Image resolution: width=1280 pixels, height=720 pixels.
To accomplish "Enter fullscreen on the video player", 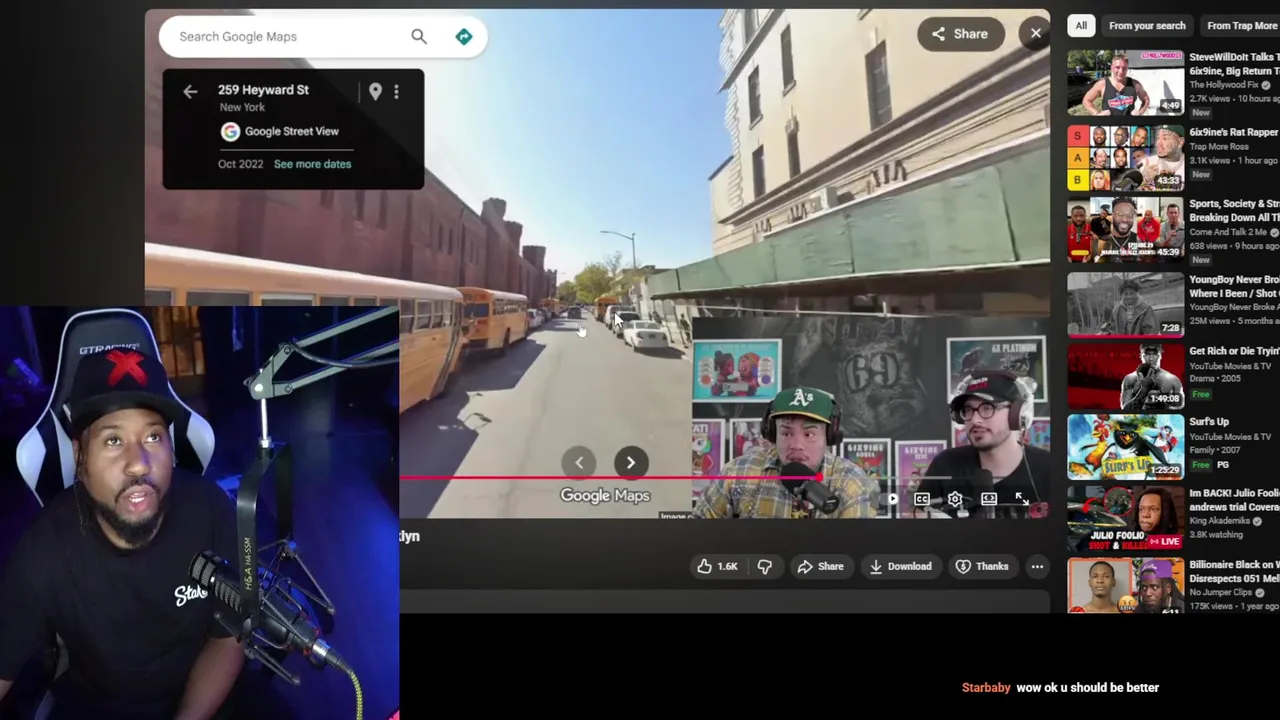I will tap(1022, 499).
